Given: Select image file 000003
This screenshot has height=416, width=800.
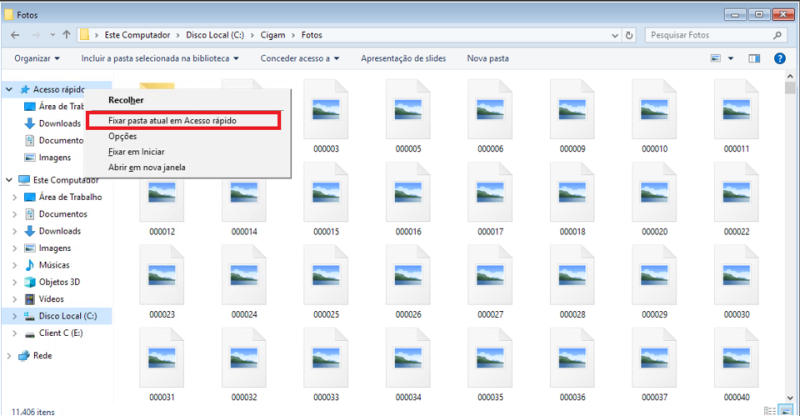Looking at the screenshot, I should click(326, 116).
